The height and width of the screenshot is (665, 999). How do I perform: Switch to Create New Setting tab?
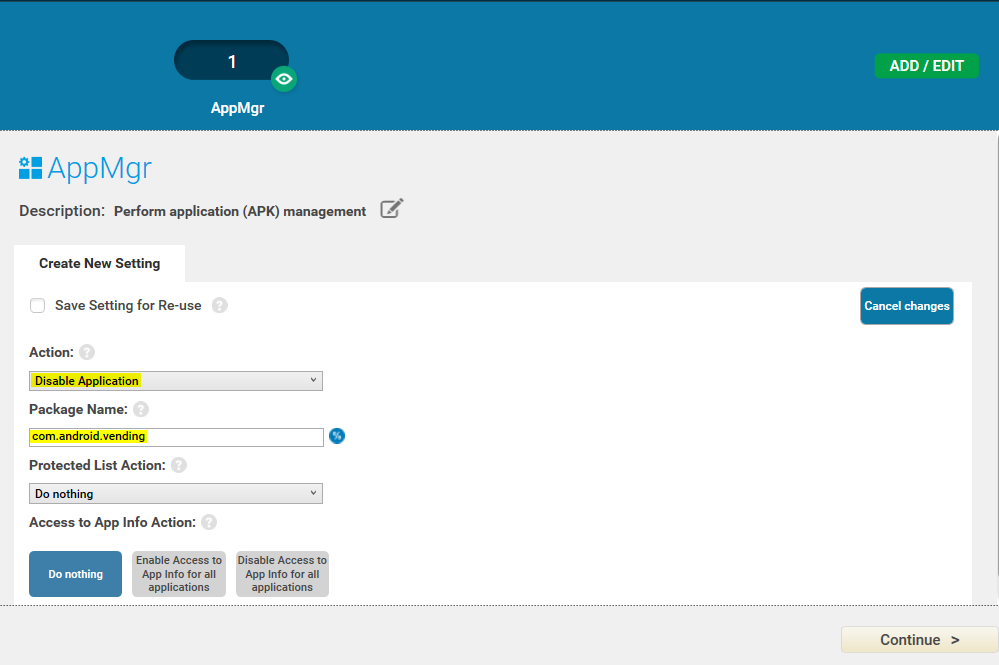[x=99, y=264]
